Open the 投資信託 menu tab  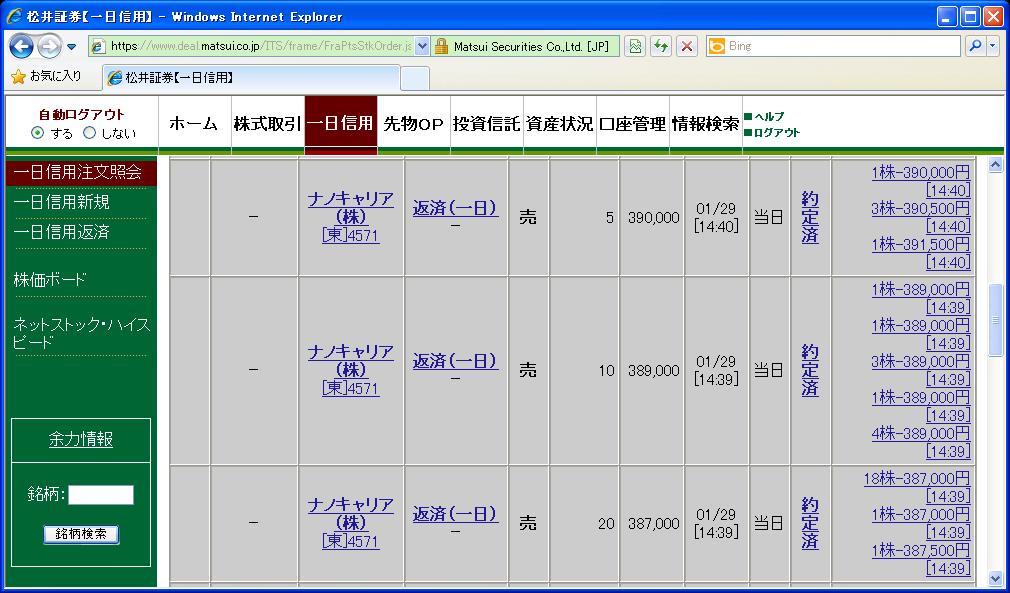tap(487, 125)
